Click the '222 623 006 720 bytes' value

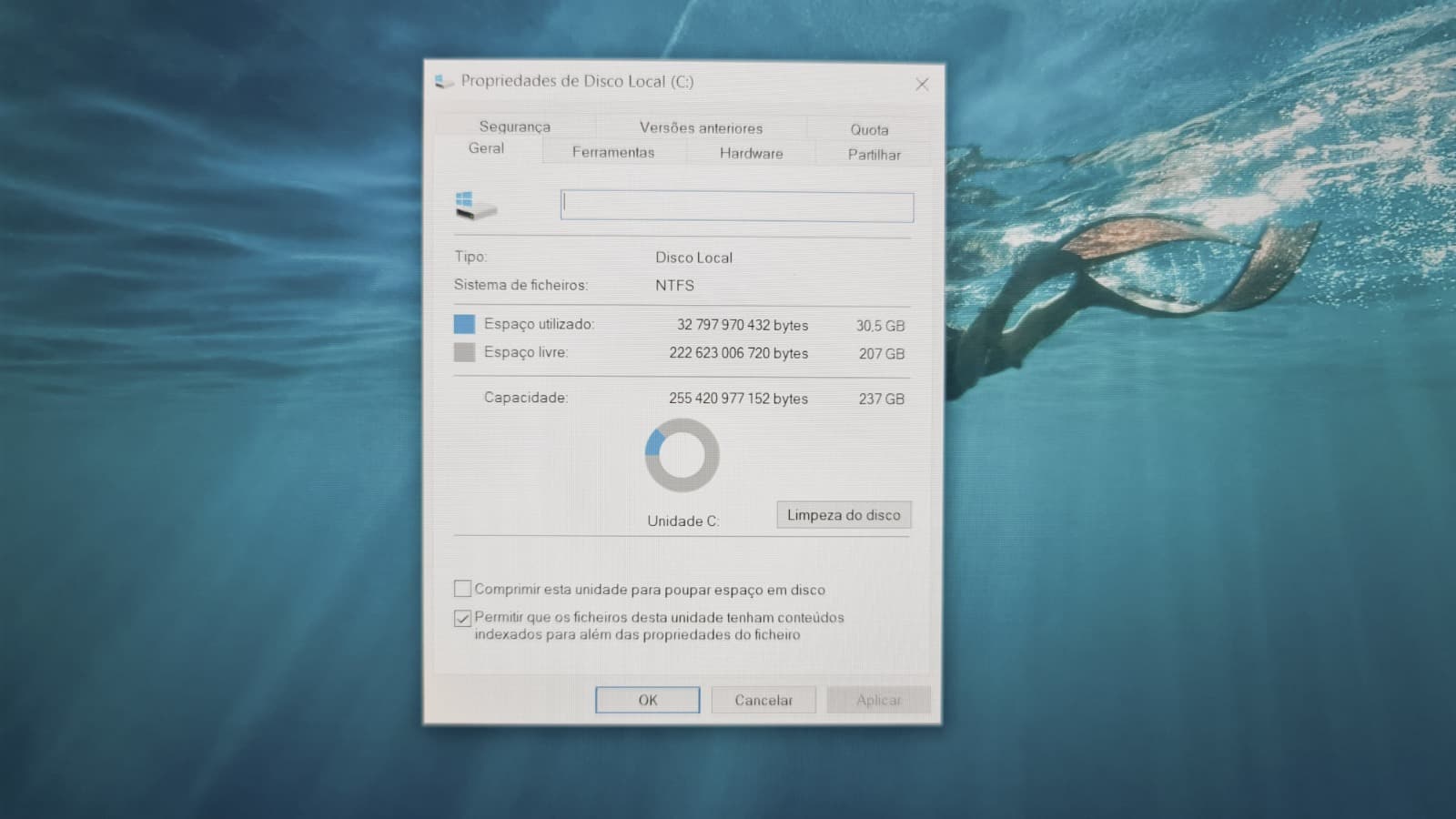(739, 353)
